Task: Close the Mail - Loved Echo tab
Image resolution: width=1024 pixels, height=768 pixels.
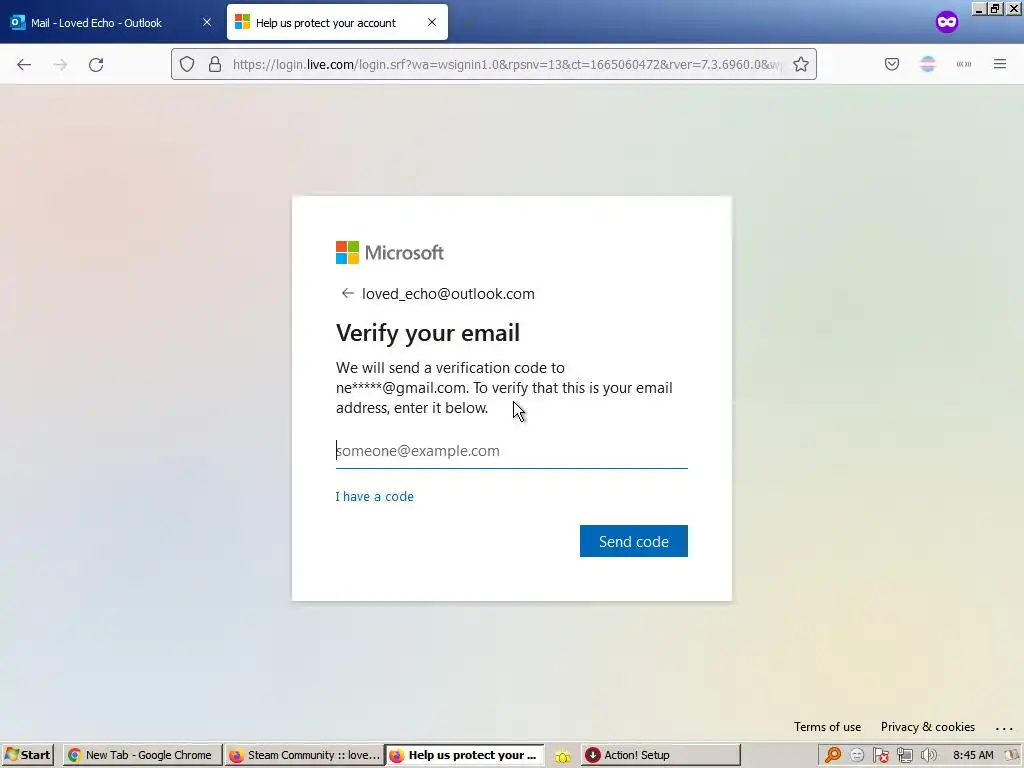Action: coord(207,22)
